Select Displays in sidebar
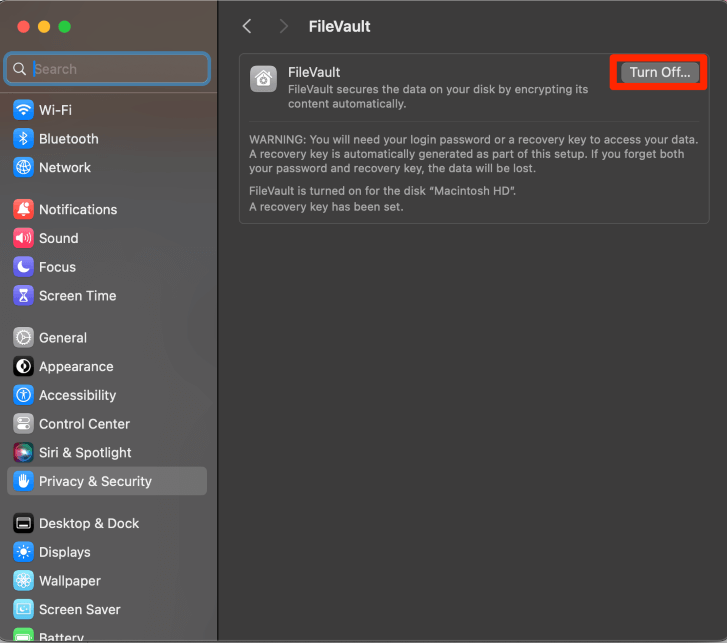 65,552
